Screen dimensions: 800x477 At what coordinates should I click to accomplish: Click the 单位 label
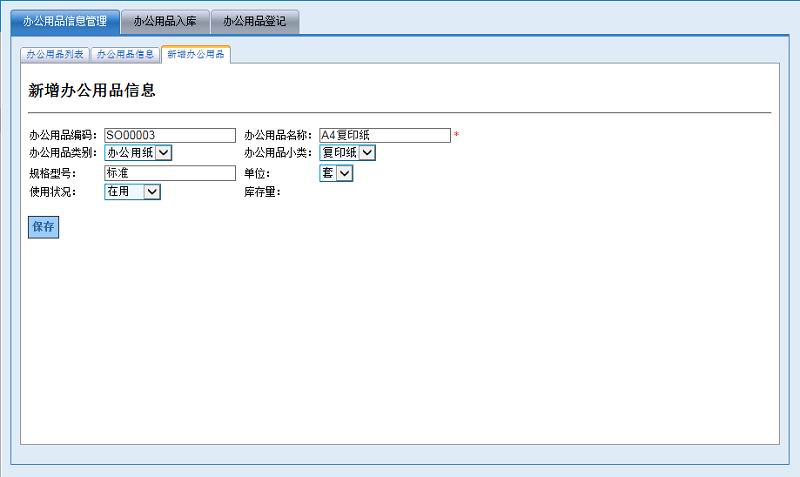tap(257, 173)
